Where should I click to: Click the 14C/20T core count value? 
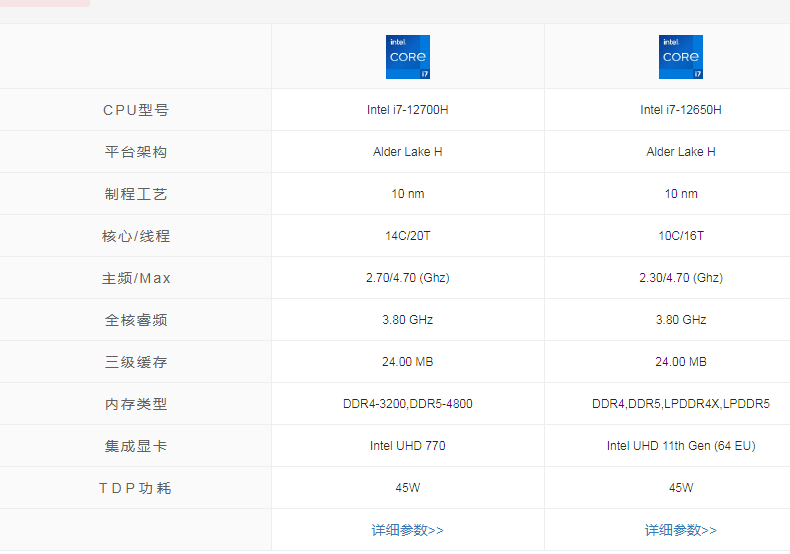click(407, 236)
